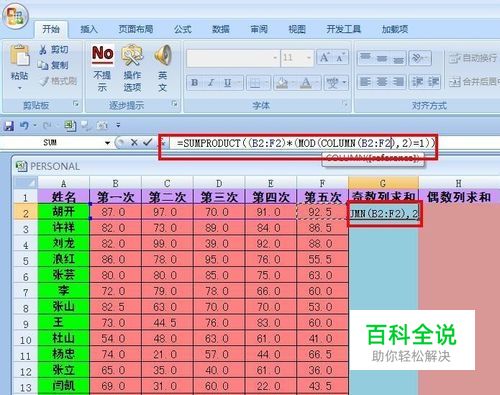The width and height of the screenshot is (500, 395).
Task: Click the Select All corner button
Action: click(25, 183)
